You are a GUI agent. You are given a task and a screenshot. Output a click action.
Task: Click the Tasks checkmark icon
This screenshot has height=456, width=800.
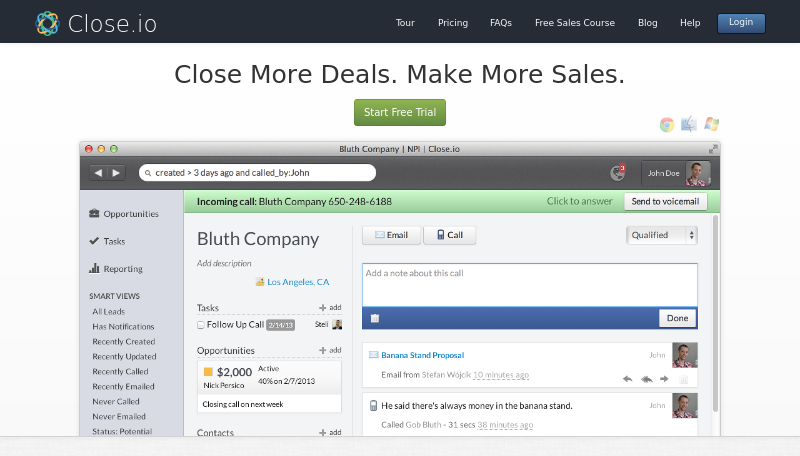pyautogui.click(x=94, y=241)
